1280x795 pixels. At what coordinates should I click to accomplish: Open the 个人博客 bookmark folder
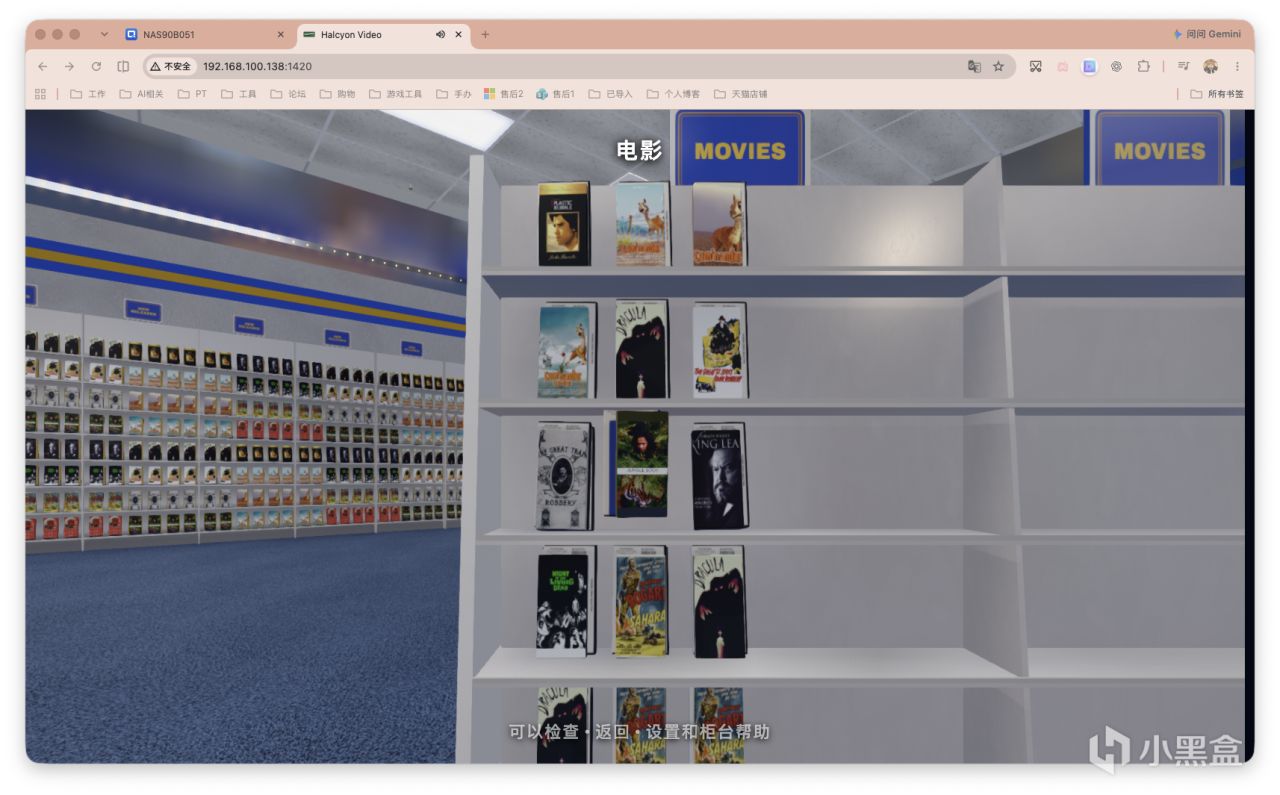[673, 94]
